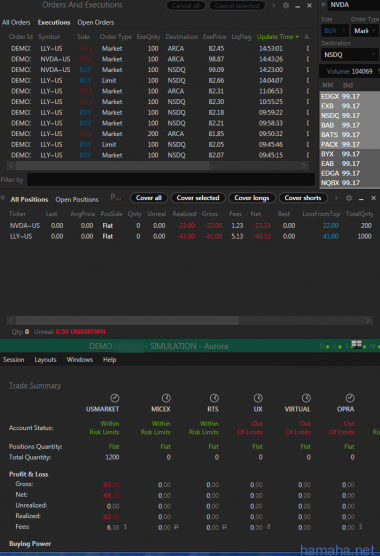
Task: Open the Trade Summary link
Action: (35, 385)
